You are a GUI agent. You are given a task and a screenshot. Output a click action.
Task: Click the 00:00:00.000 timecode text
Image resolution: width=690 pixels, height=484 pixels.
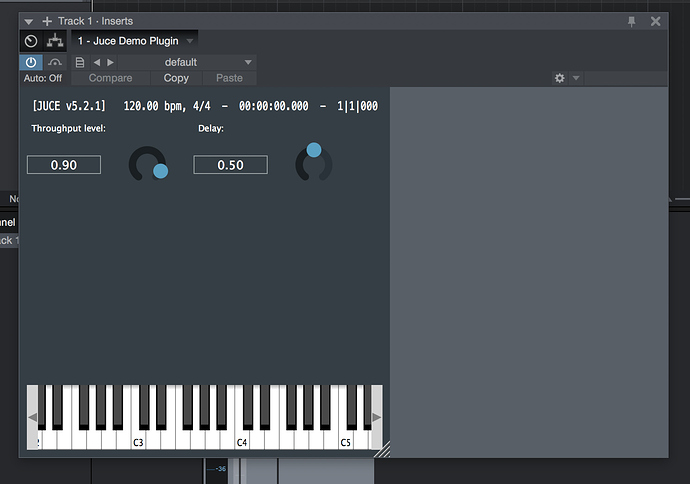(x=274, y=106)
